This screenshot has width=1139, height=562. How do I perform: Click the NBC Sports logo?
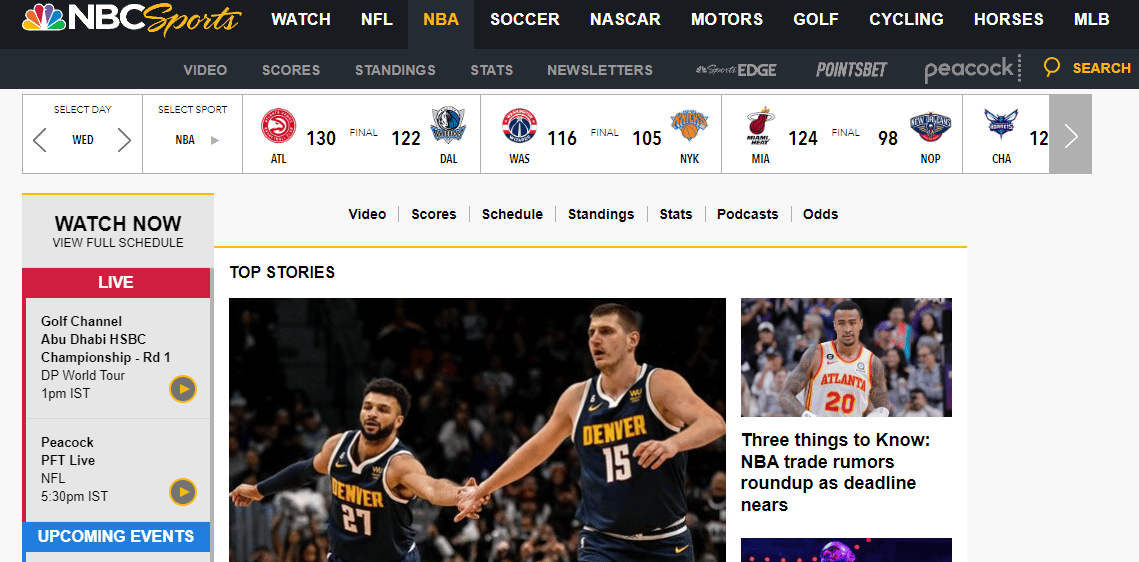(131, 20)
